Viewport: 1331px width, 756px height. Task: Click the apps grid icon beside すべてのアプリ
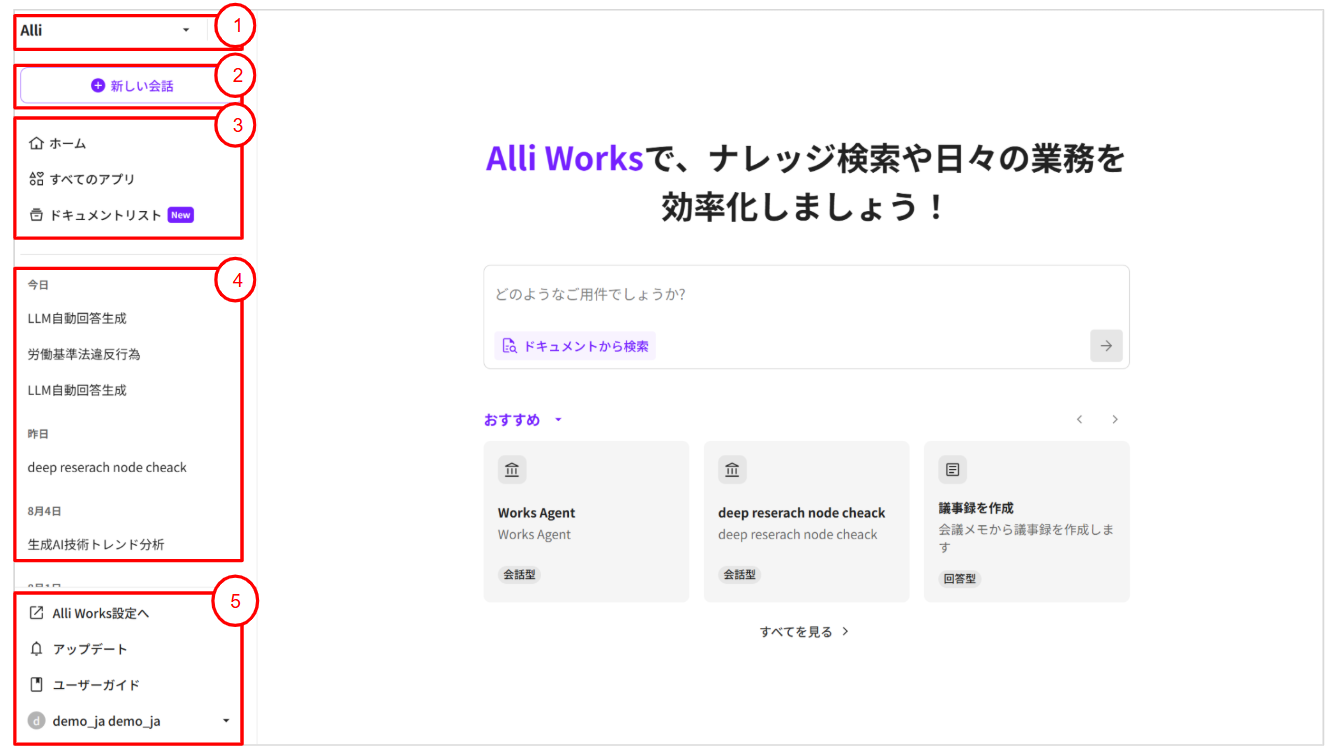point(37,179)
